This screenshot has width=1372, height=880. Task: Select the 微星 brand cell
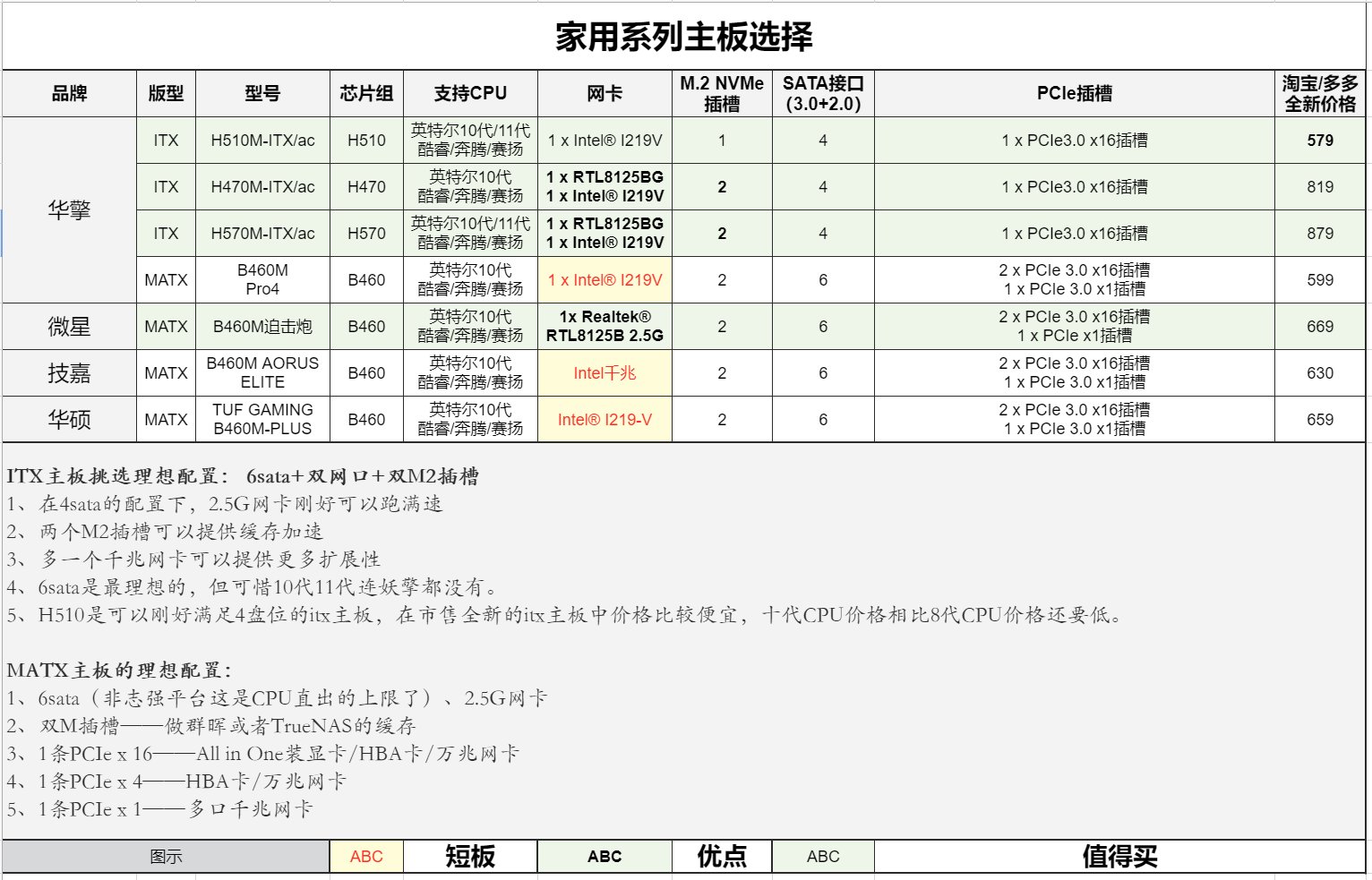(x=69, y=326)
